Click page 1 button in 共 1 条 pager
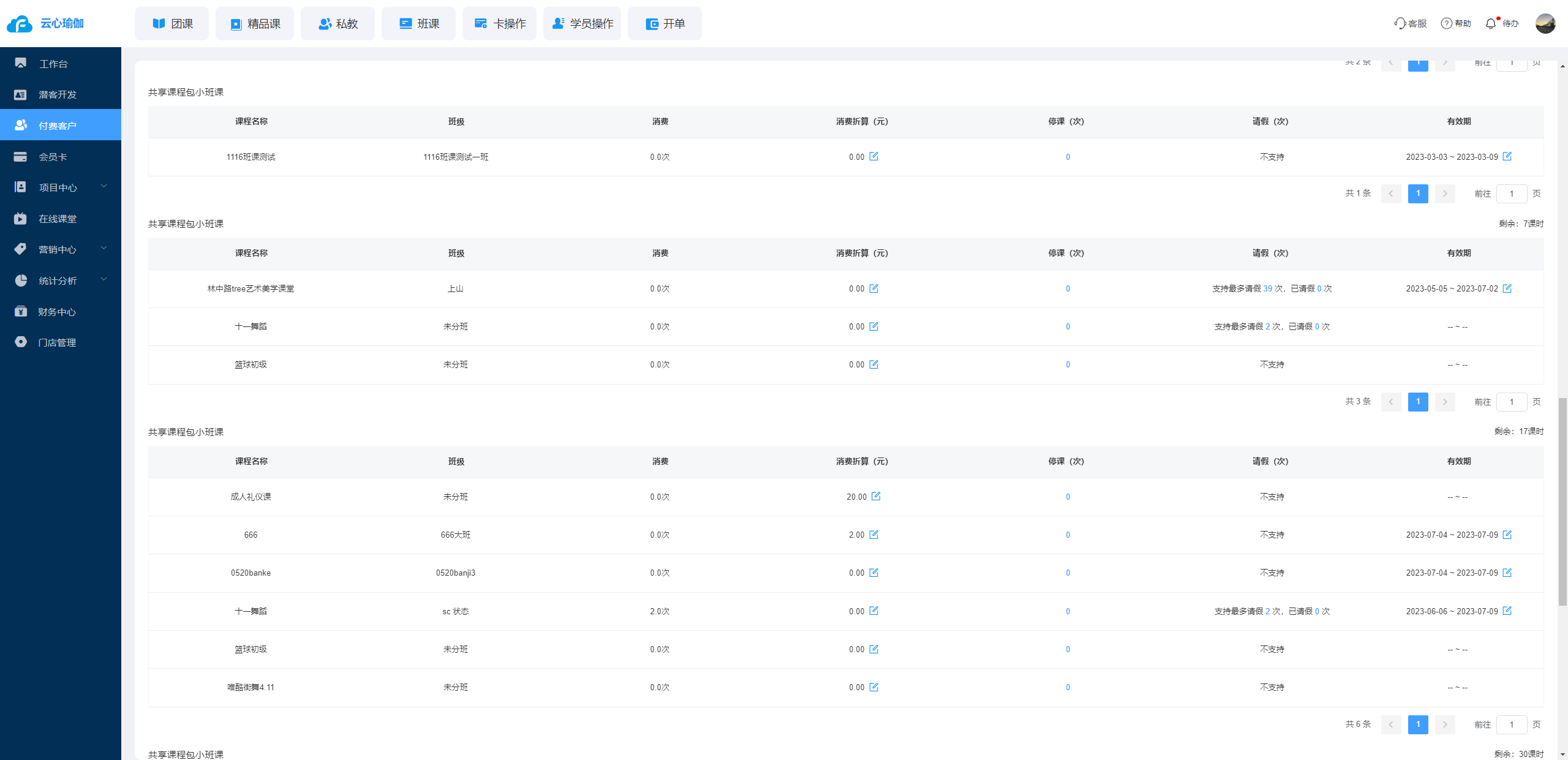This screenshot has width=1568, height=760. [x=1418, y=194]
